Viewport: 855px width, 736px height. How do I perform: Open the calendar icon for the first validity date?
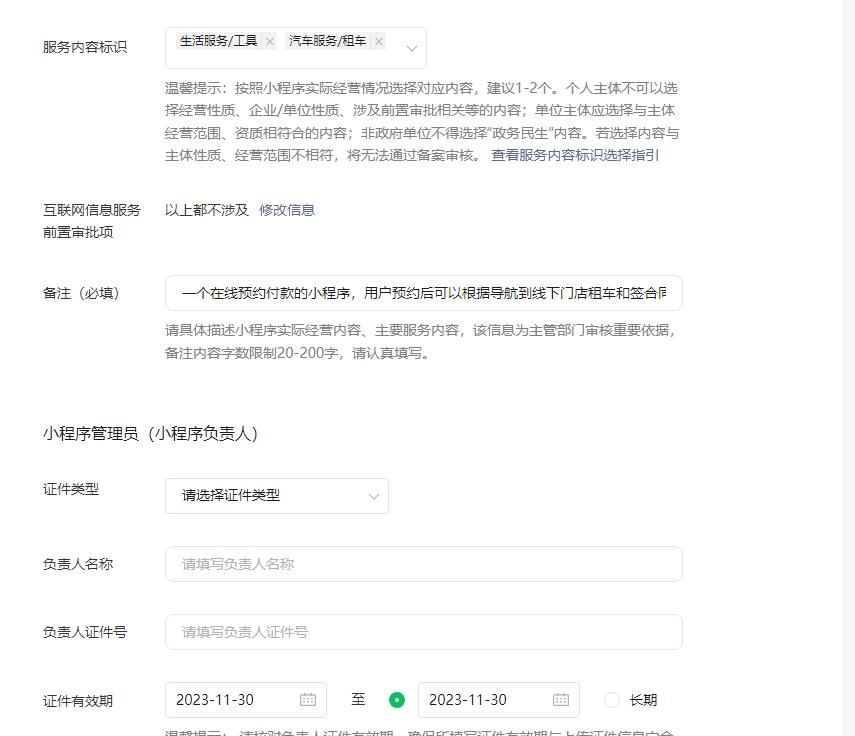[309, 700]
